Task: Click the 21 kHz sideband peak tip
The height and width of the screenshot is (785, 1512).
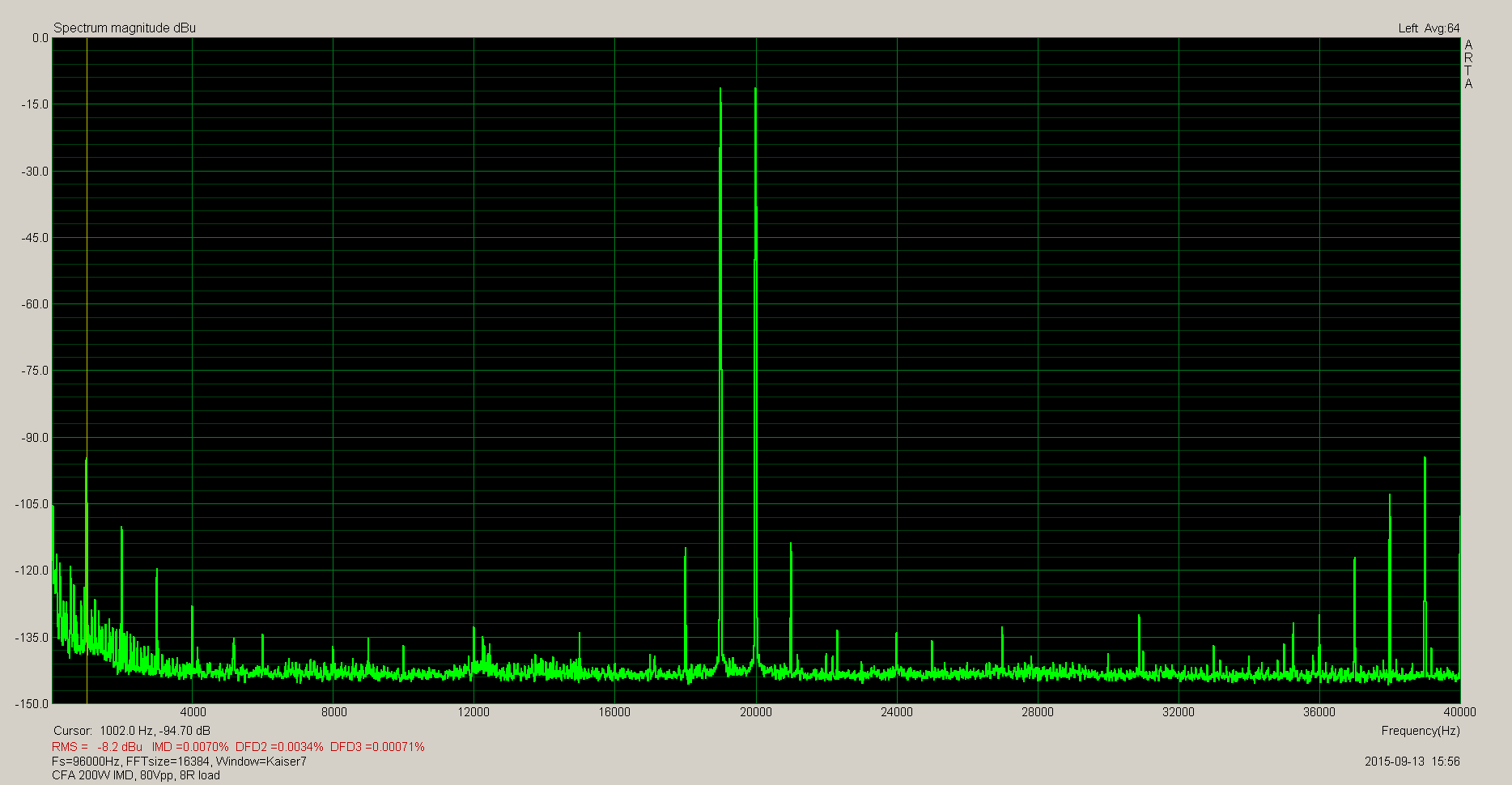Action: [x=791, y=544]
